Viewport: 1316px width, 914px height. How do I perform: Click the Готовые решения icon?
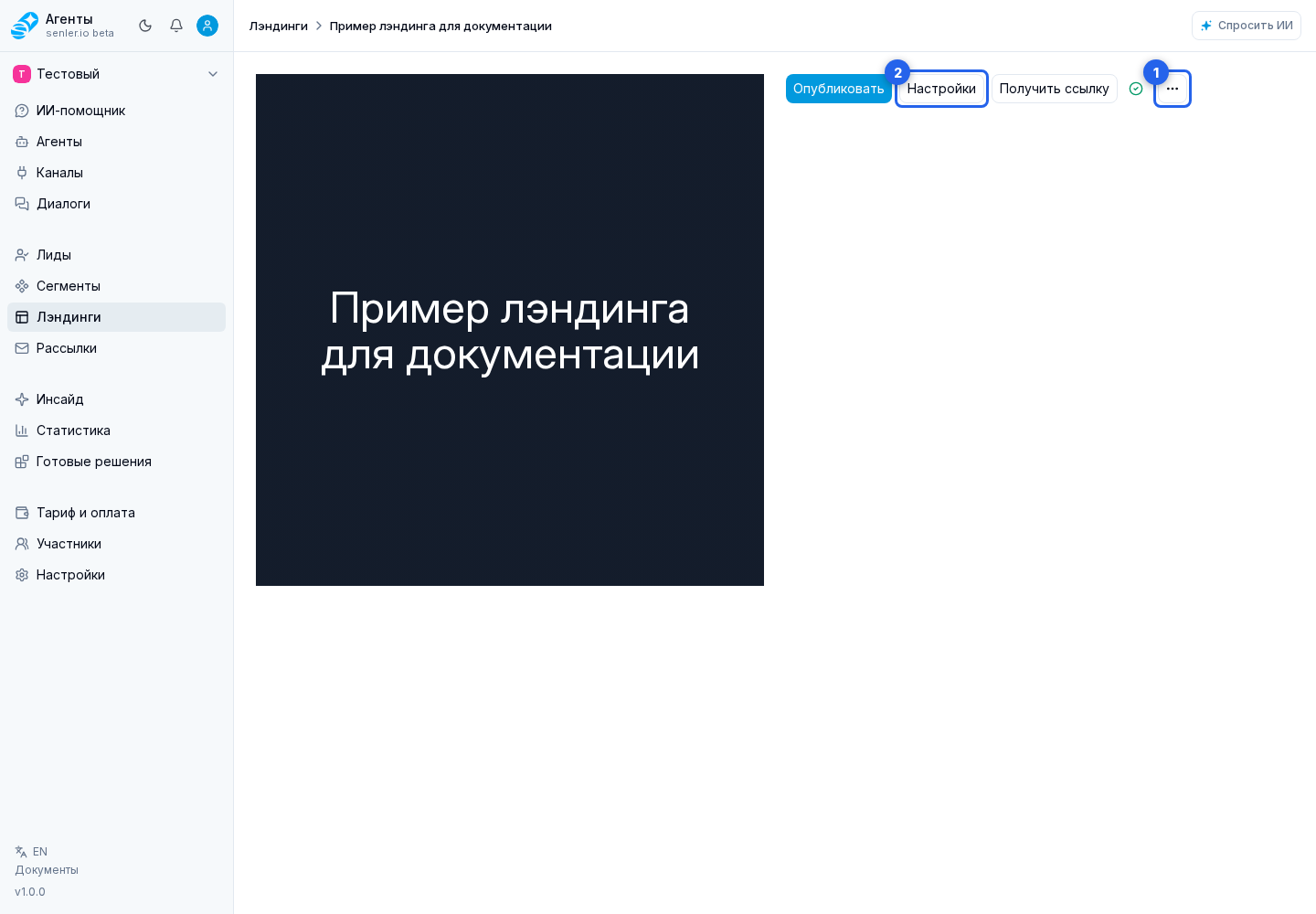point(22,462)
